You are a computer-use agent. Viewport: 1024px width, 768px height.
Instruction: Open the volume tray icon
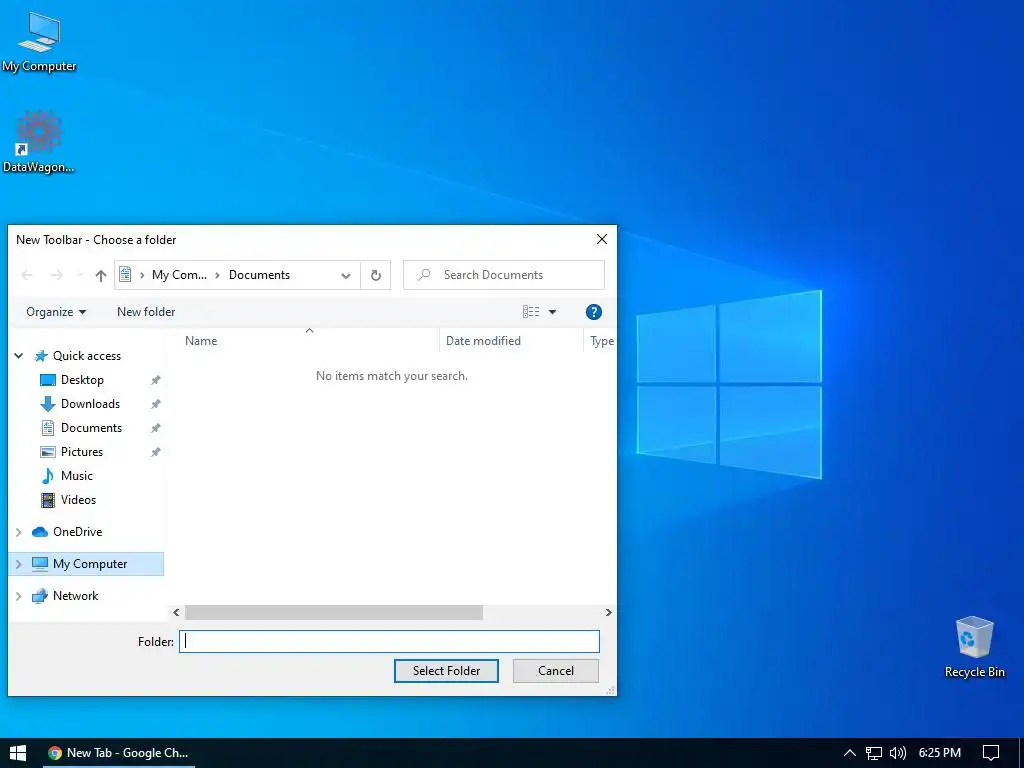pos(898,753)
